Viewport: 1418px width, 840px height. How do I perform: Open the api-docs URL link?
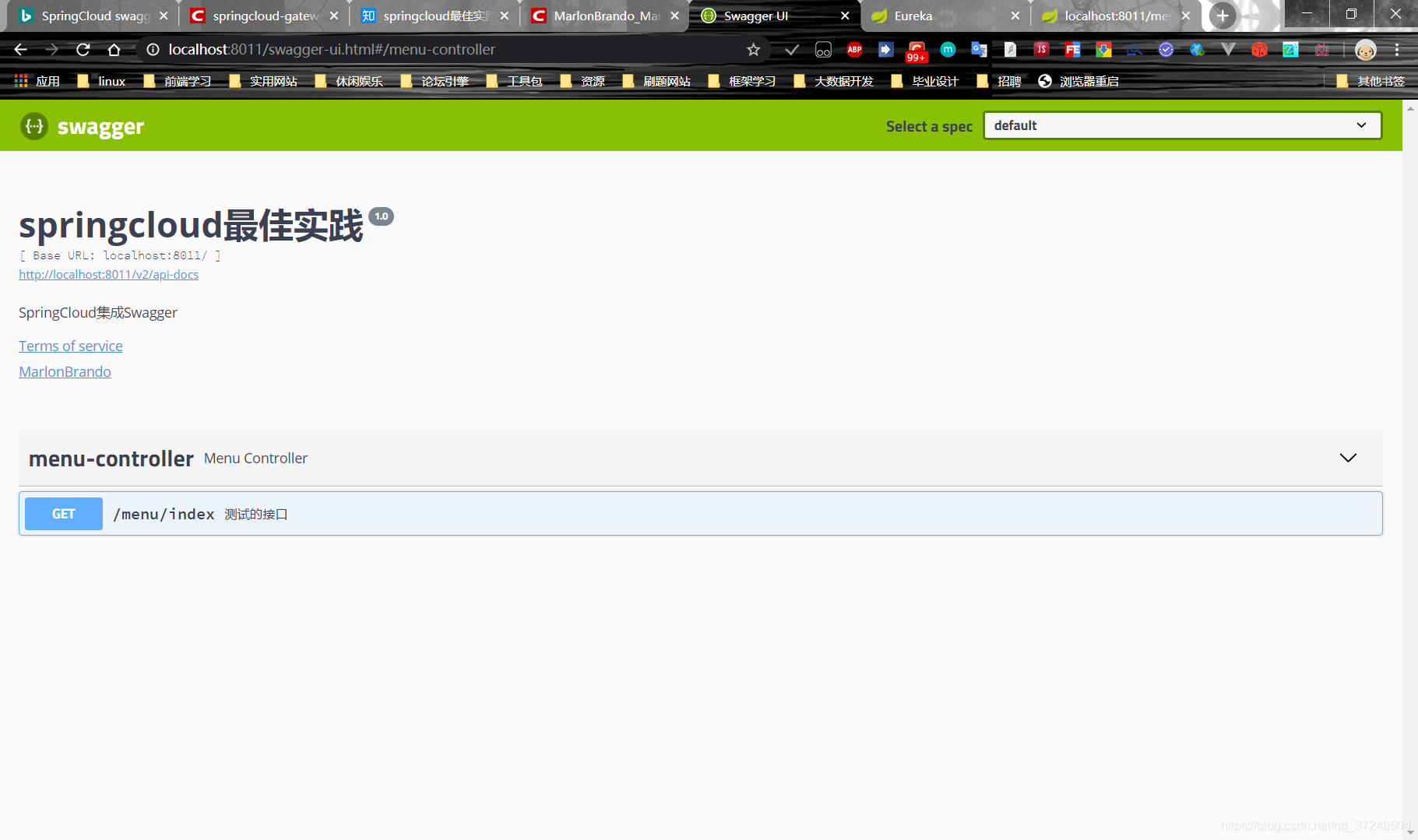pyautogui.click(x=108, y=274)
